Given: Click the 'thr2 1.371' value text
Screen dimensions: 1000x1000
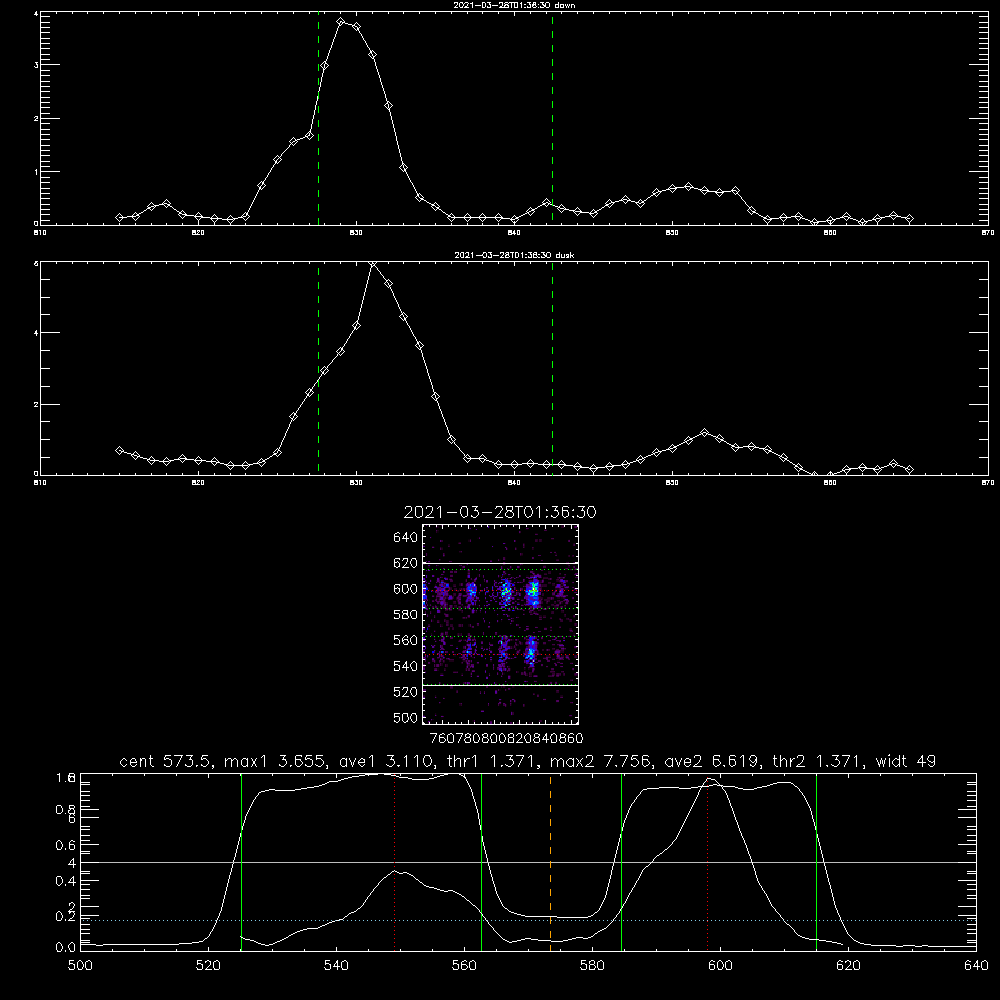Looking at the screenshot, I should click(819, 761).
